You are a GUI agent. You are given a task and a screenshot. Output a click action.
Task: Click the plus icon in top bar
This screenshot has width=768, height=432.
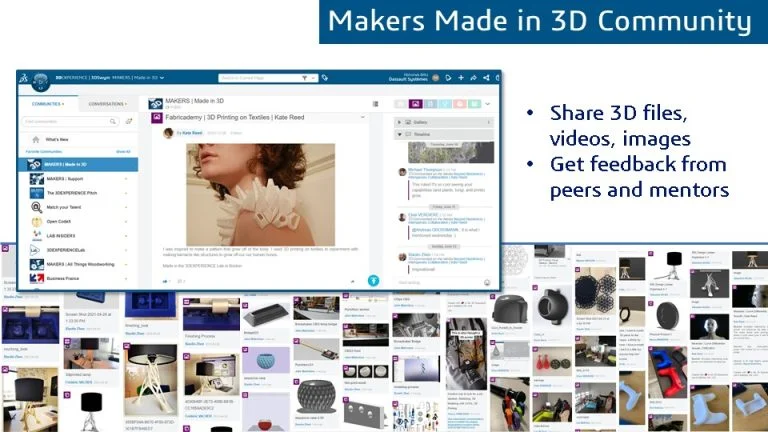click(460, 77)
